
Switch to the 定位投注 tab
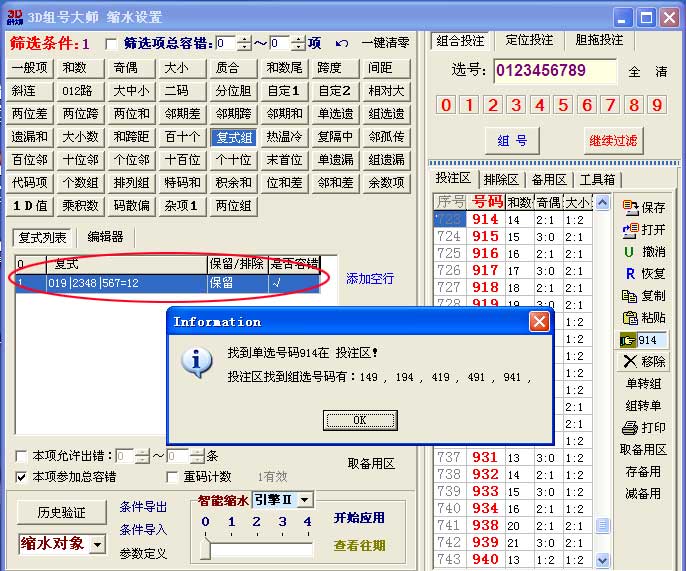[529, 40]
